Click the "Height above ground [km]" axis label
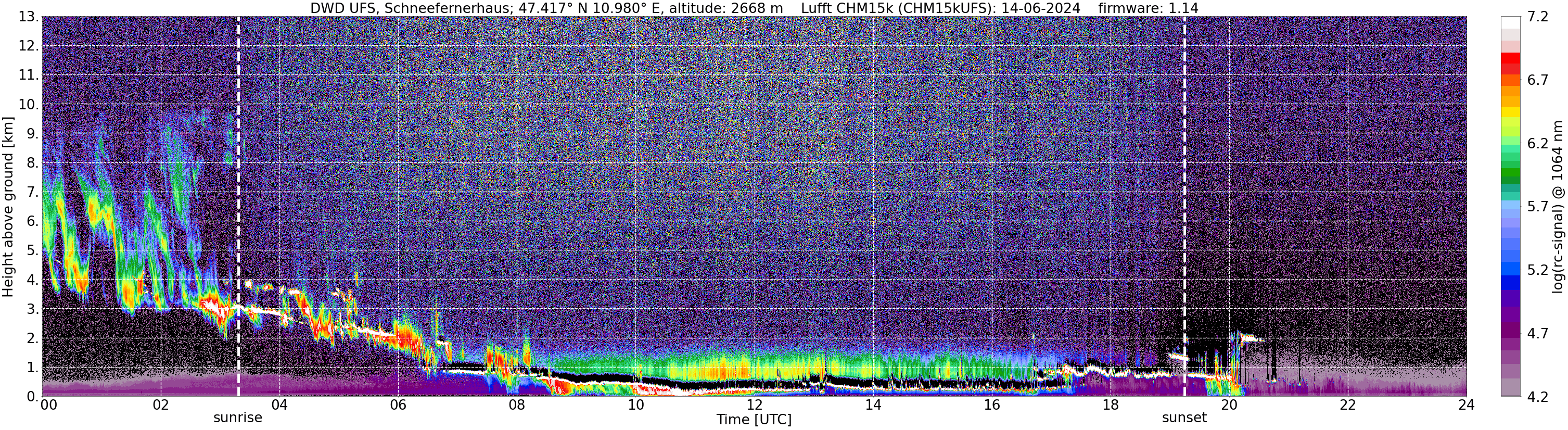Viewport: 1568px width, 430px height. [x=8, y=207]
